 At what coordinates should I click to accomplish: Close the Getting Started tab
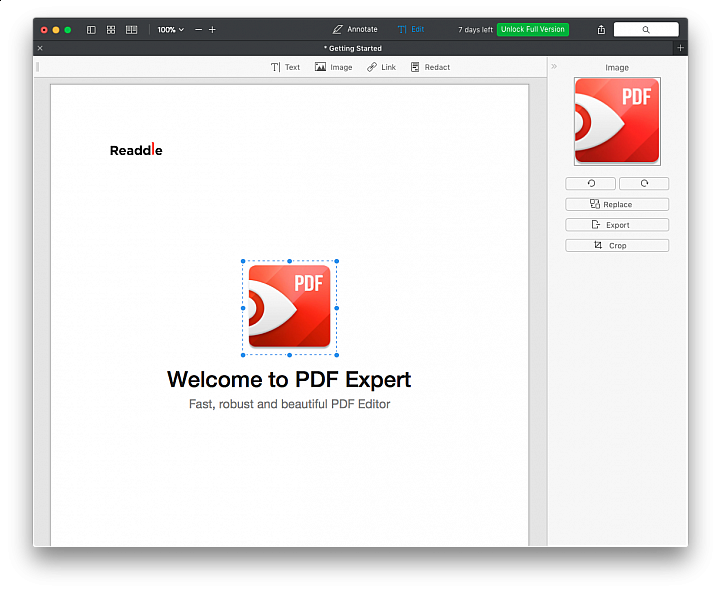click(x=40, y=48)
